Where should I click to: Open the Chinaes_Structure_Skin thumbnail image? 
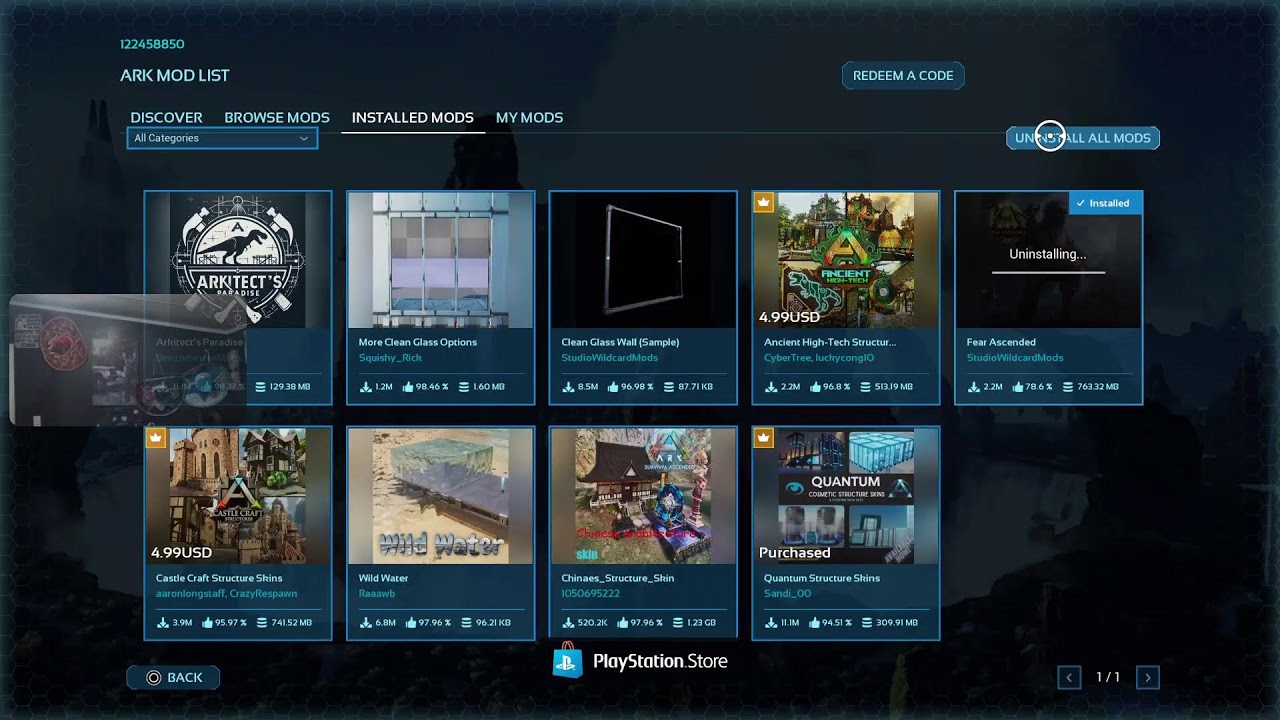[643, 496]
